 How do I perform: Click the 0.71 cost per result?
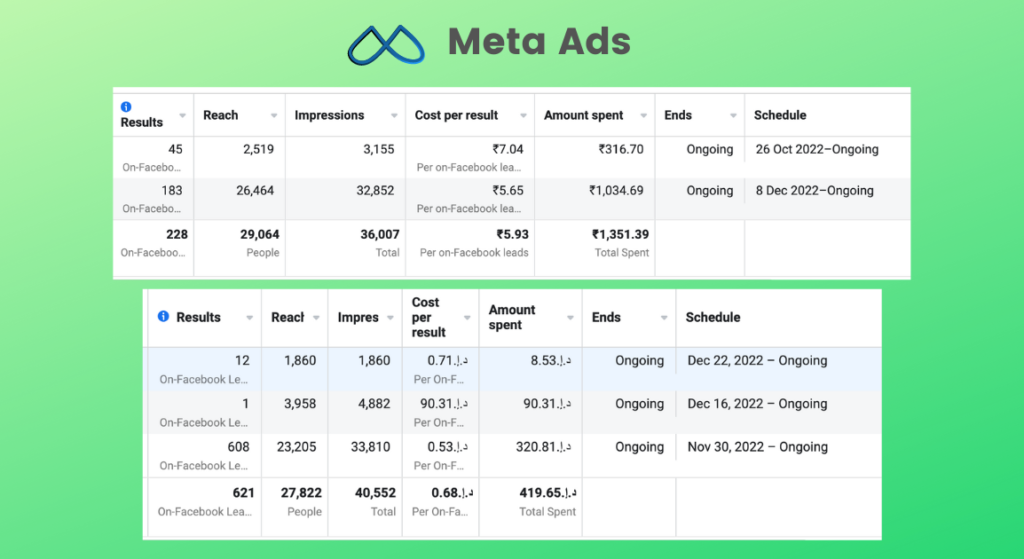point(447,360)
